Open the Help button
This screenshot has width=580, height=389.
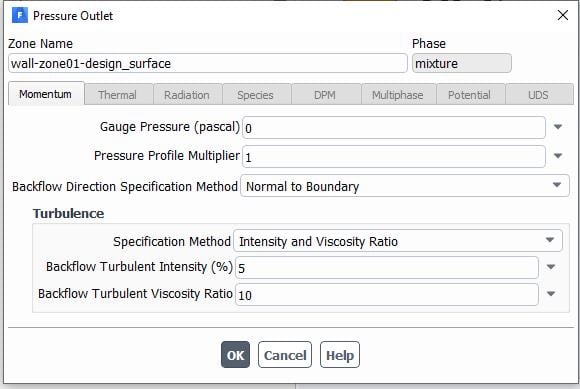tap(340, 355)
